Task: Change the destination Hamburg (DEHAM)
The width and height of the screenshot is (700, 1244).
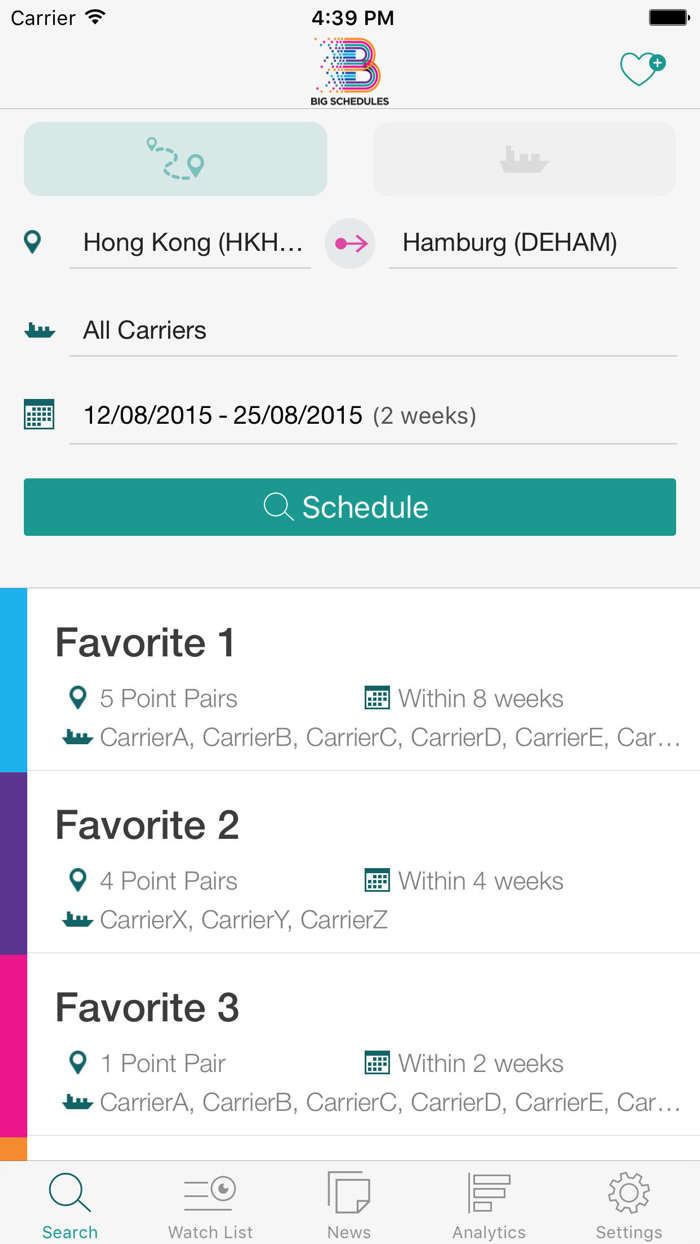Action: [508, 242]
